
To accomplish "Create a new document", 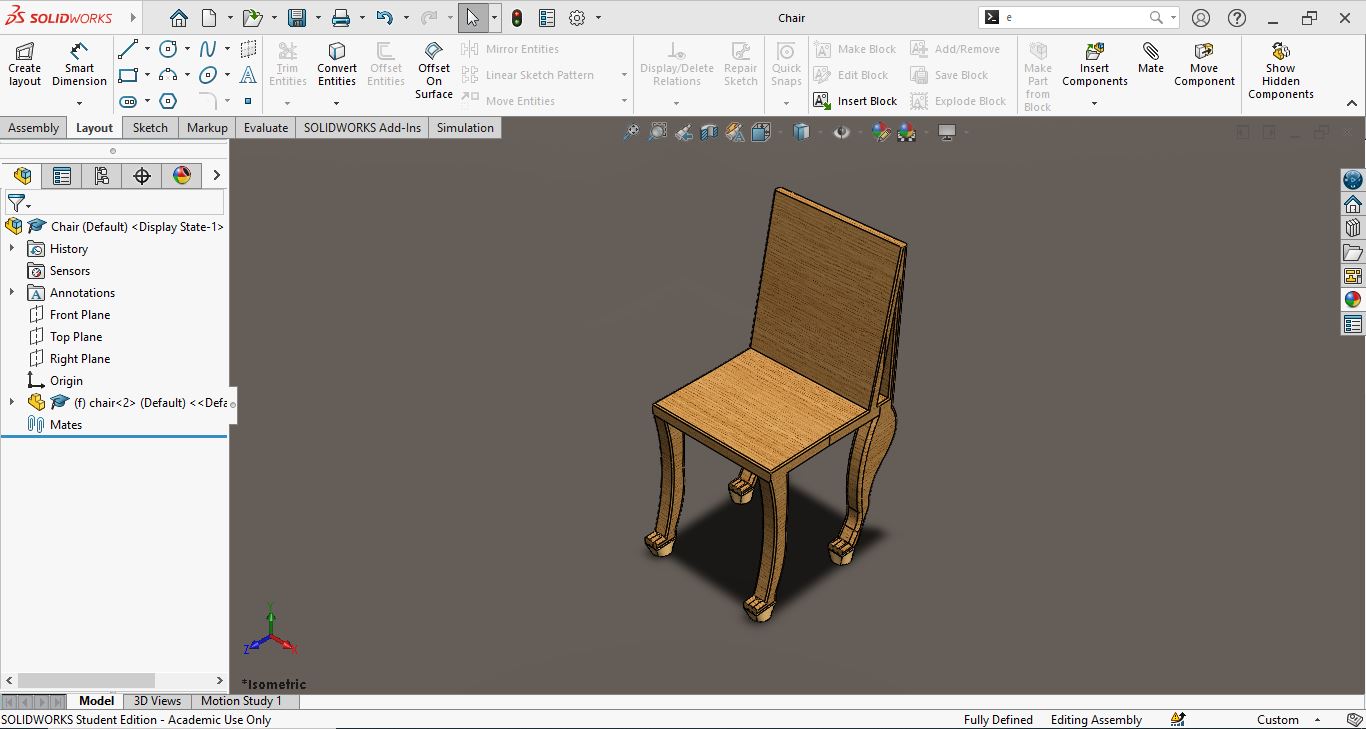I will point(209,18).
